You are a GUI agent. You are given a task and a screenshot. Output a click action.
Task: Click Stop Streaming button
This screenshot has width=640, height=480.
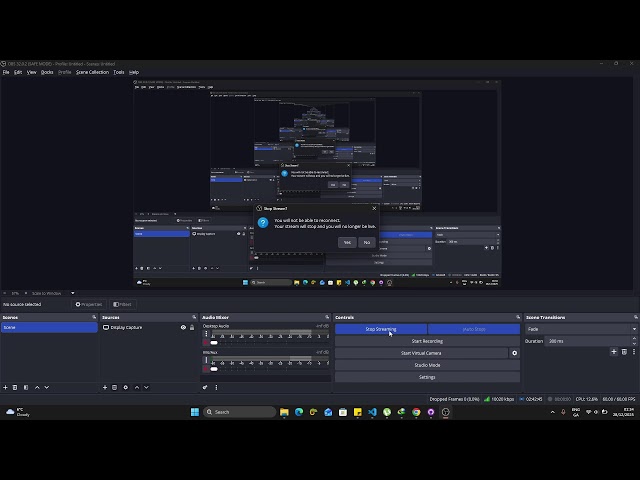(x=381, y=329)
